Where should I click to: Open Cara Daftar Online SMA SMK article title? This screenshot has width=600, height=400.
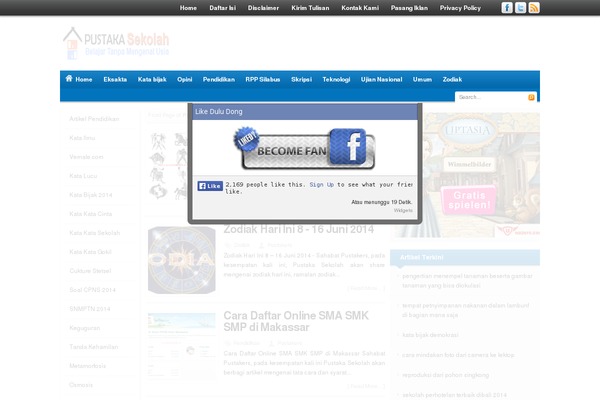296,321
